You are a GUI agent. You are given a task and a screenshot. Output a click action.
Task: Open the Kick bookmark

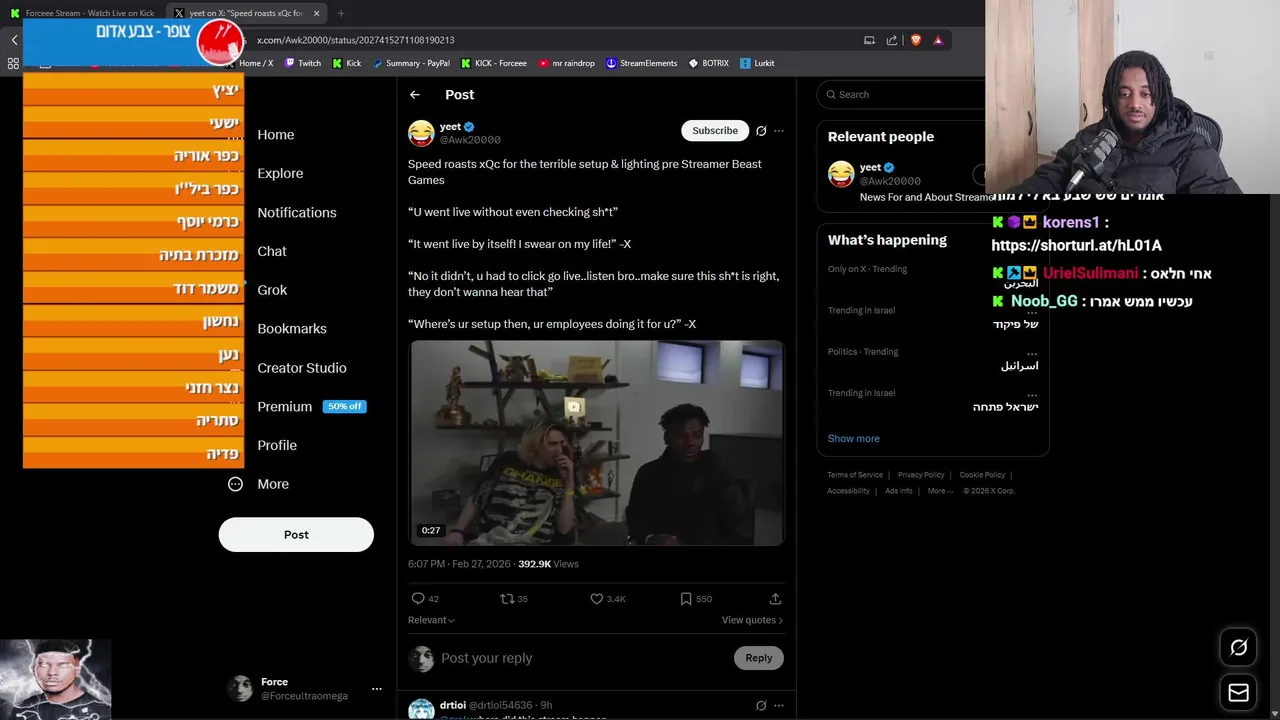tap(346, 63)
